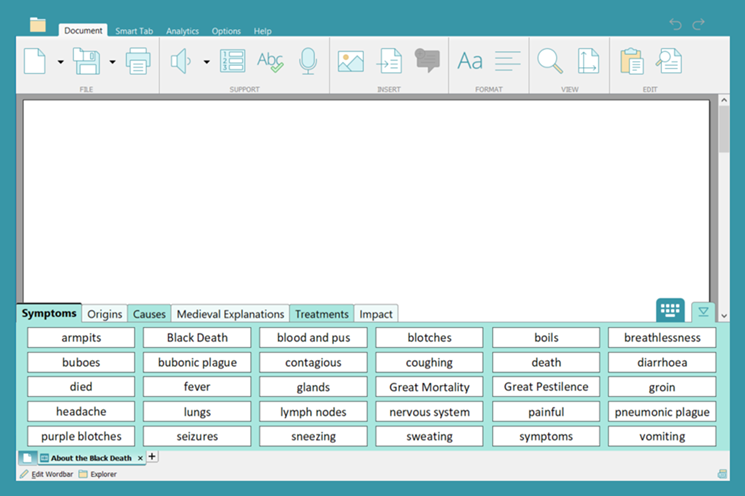The width and height of the screenshot is (745, 496).
Task: Select the Origins wordbar tab
Action: pyautogui.click(x=105, y=314)
